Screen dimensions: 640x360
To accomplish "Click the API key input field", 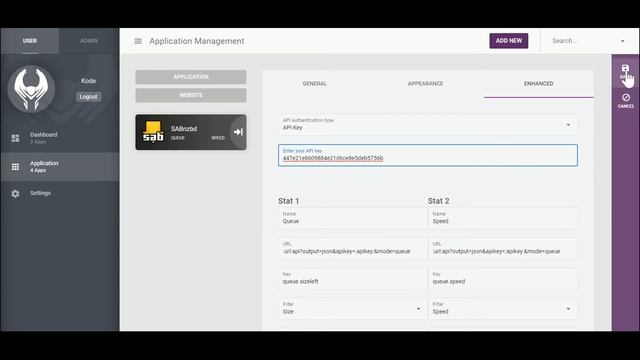I will tap(428, 155).
